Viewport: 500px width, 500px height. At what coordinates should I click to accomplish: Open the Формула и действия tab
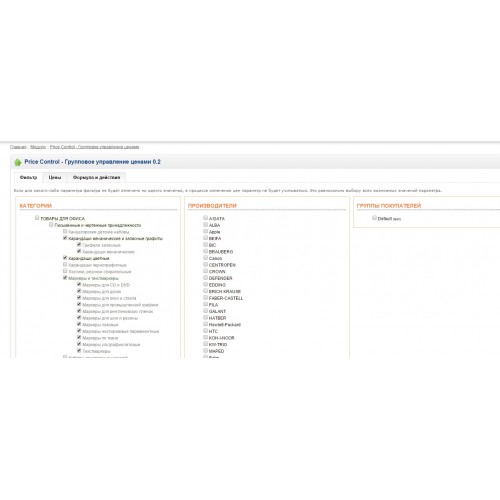[96, 177]
